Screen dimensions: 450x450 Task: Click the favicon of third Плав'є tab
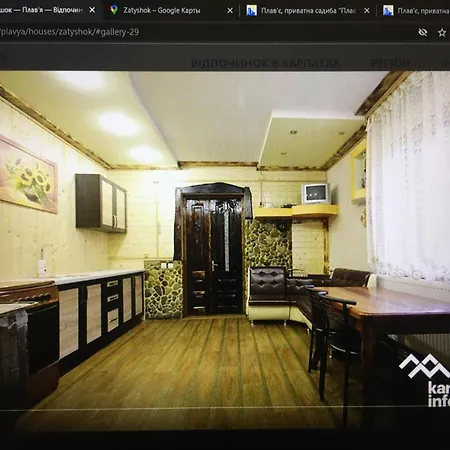tap(251, 11)
